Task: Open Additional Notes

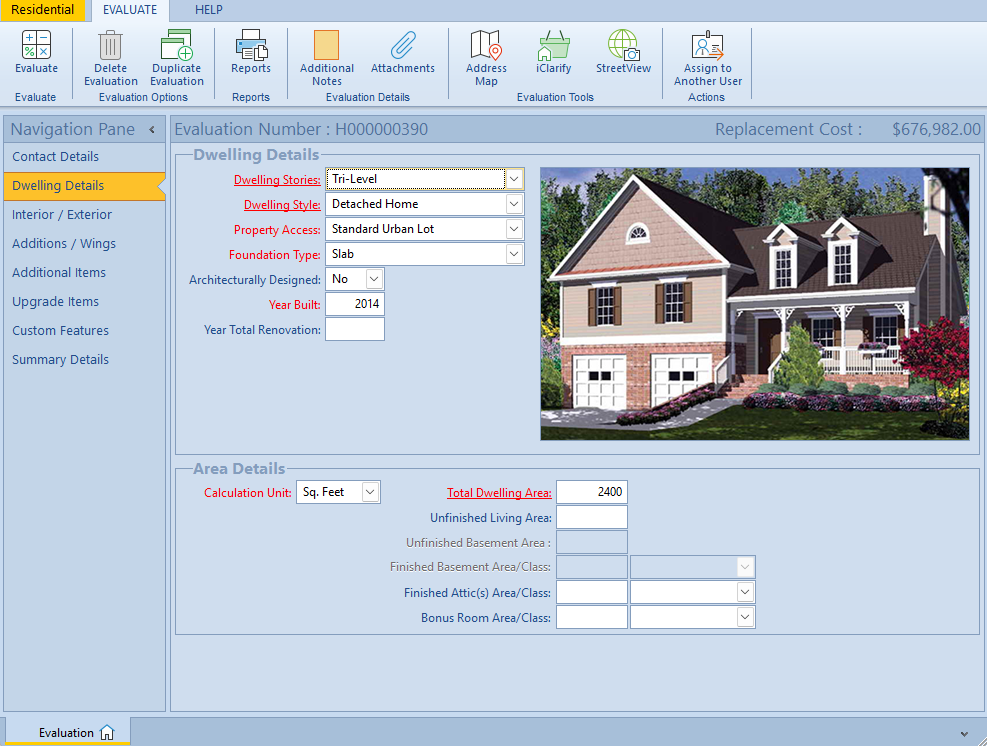Action: [x=326, y=45]
